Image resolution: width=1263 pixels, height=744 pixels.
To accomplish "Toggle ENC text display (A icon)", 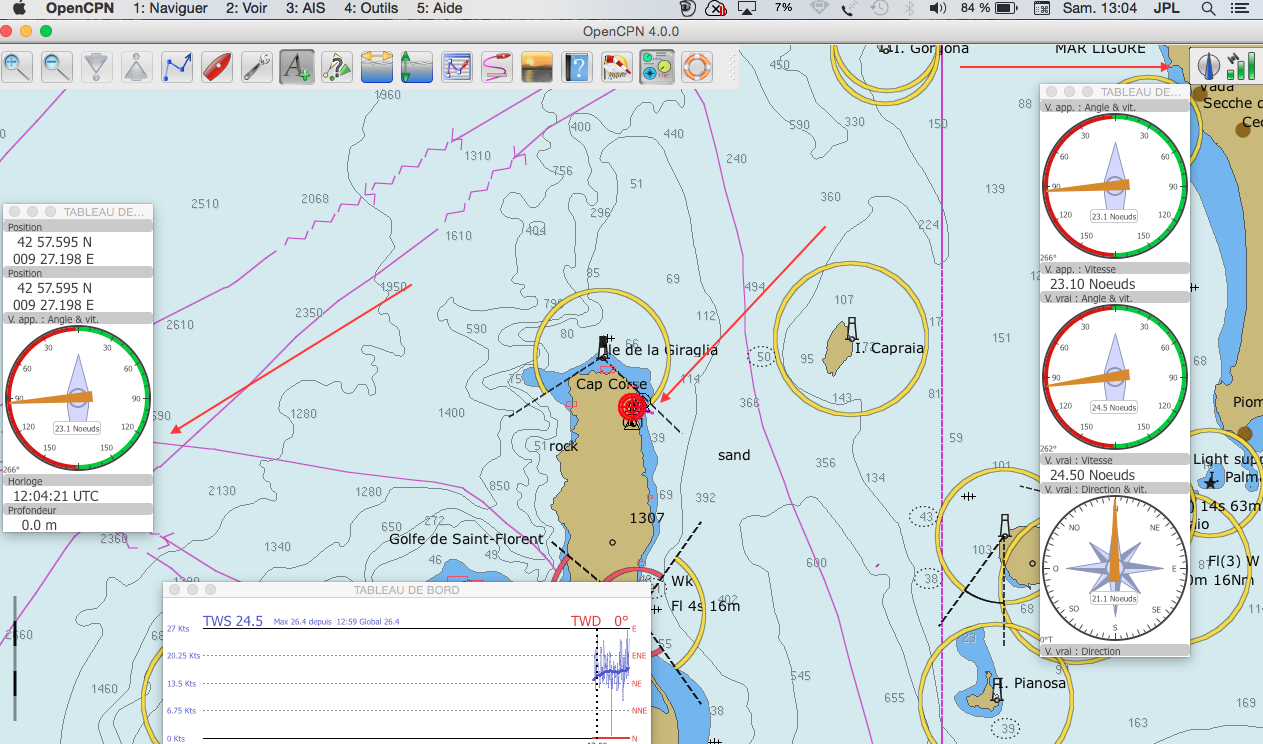I will coord(297,67).
